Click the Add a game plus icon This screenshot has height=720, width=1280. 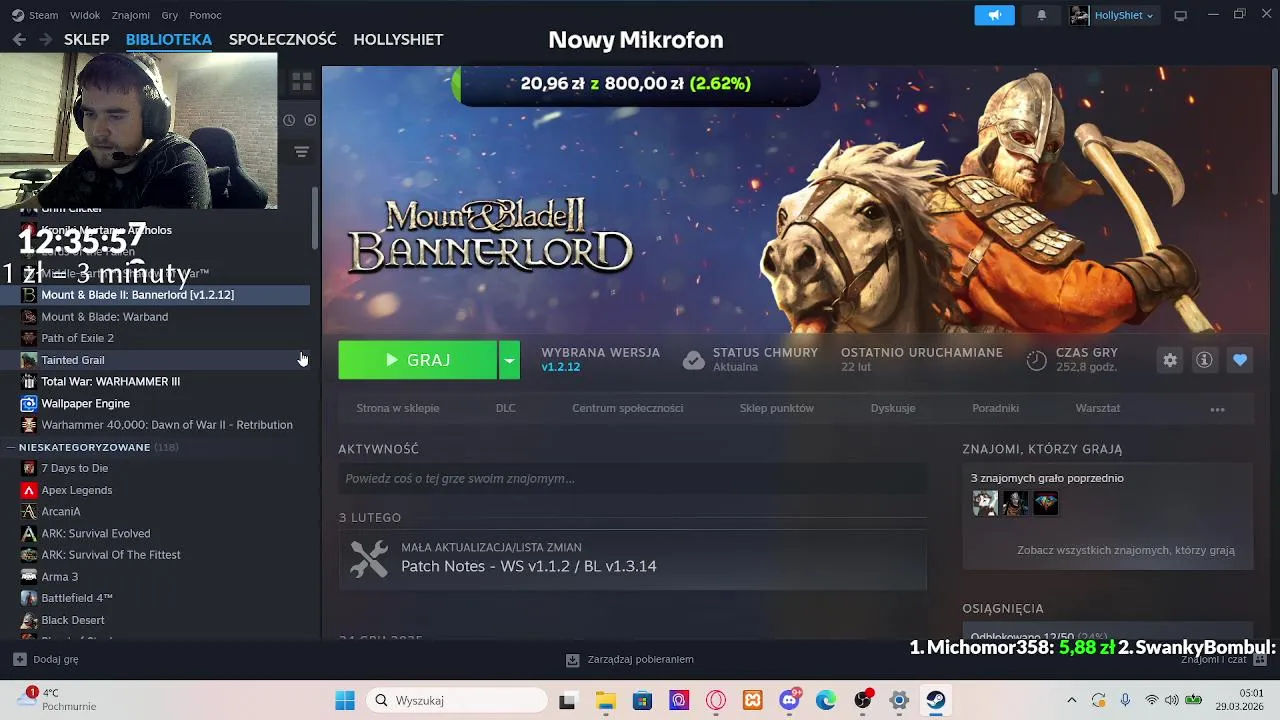pyautogui.click(x=19, y=659)
